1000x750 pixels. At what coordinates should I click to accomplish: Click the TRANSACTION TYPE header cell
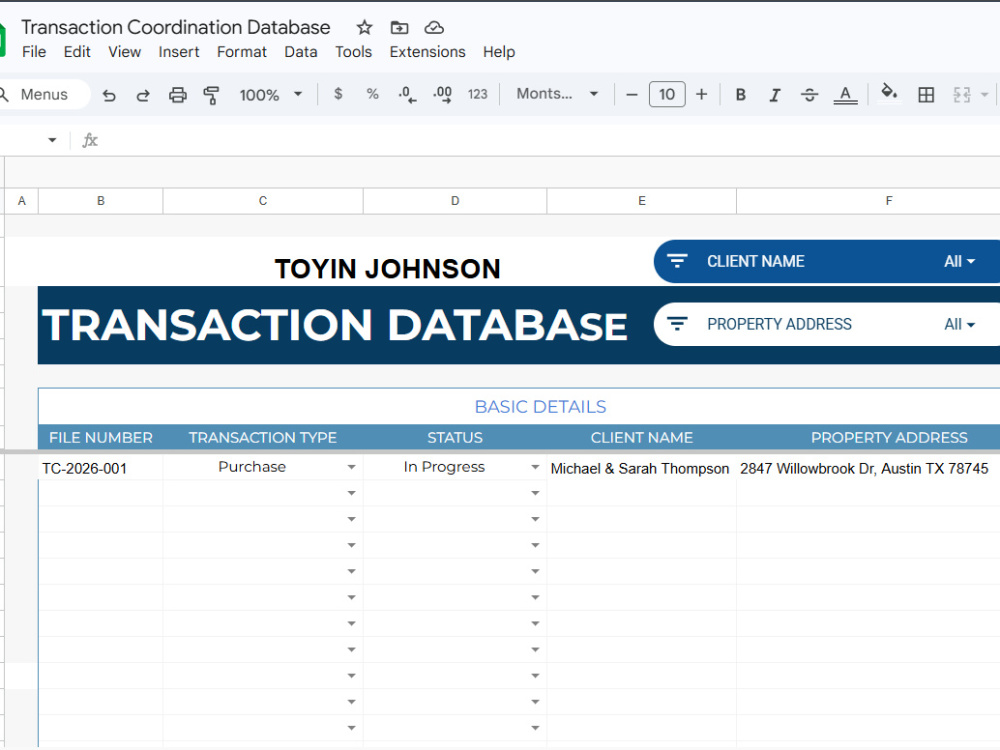click(263, 438)
